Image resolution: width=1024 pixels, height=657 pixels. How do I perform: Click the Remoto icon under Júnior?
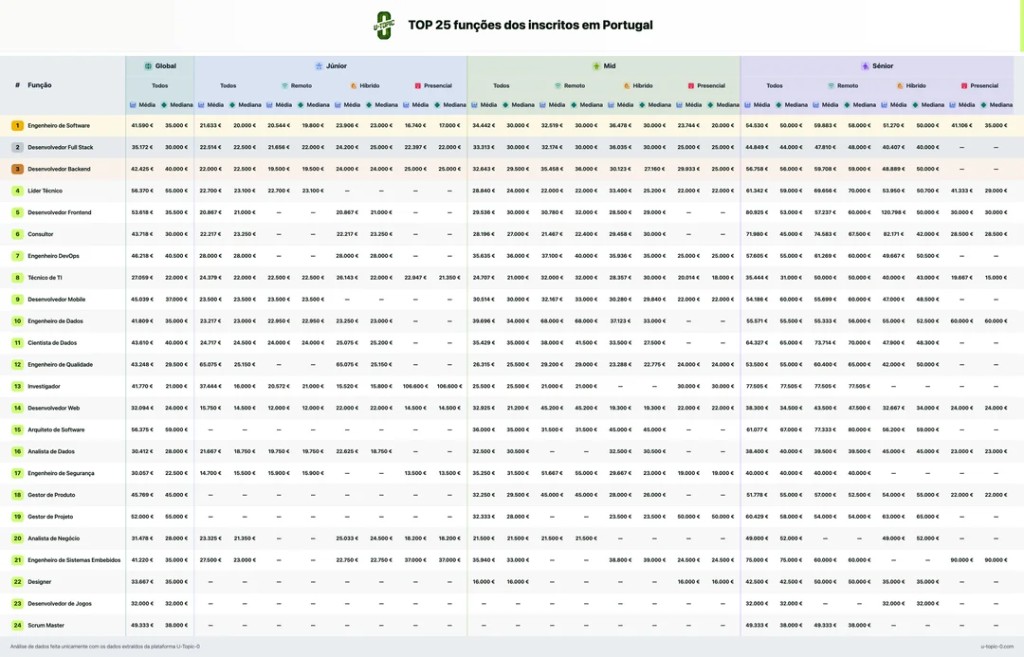coord(285,86)
